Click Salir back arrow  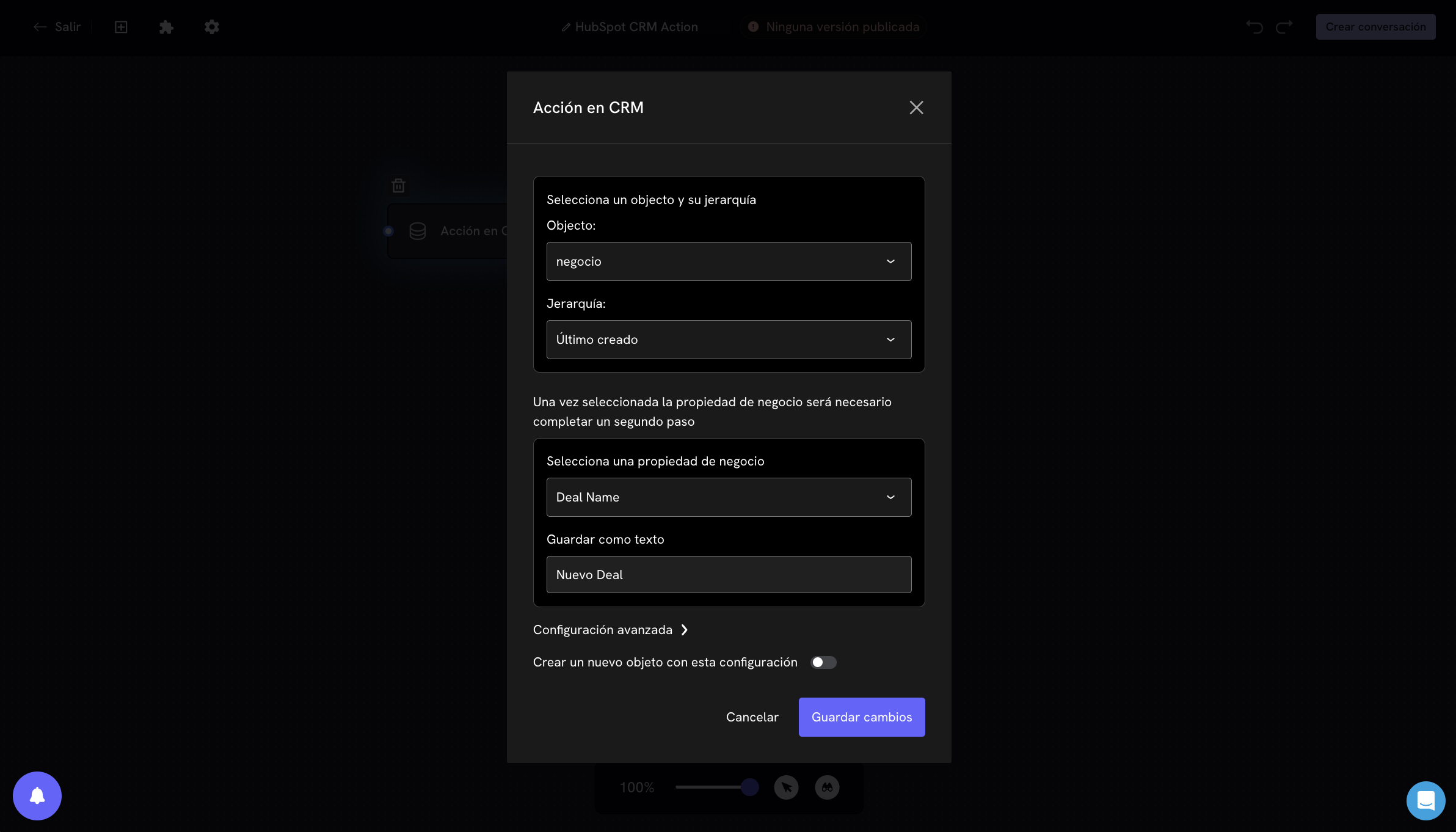click(x=57, y=27)
